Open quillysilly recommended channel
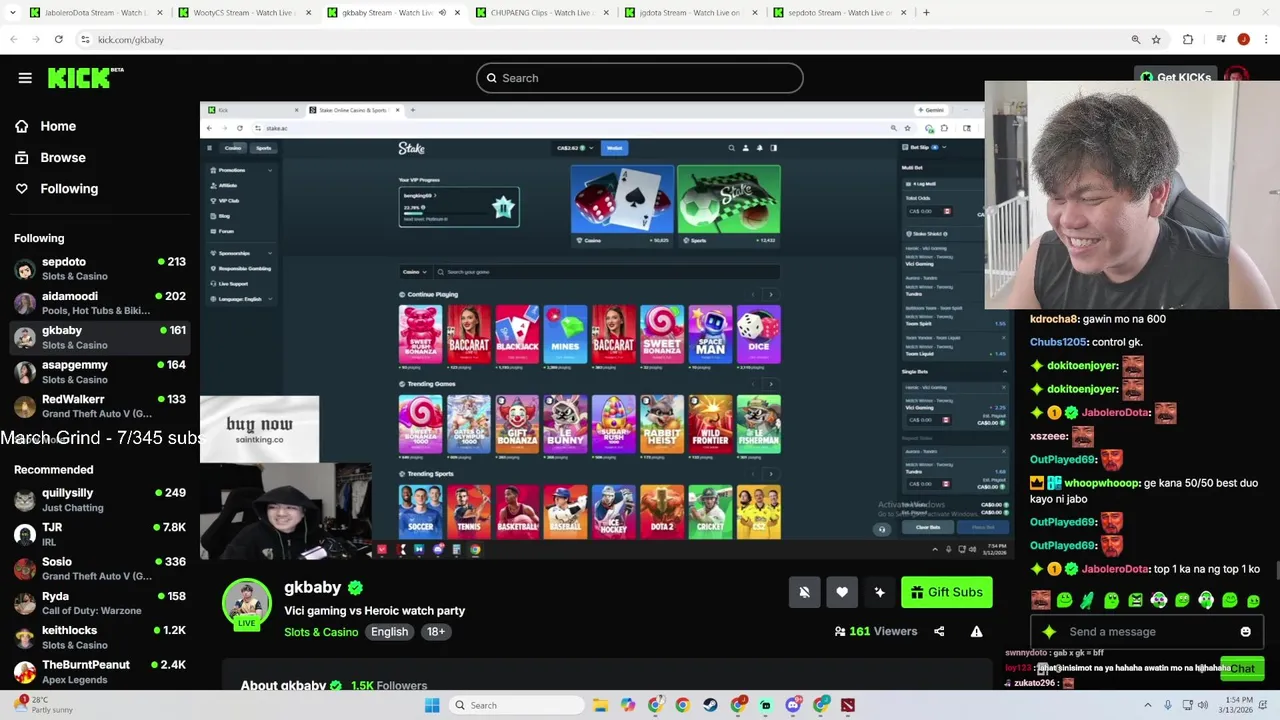This screenshot has width=1280, height=720. [x=100, y=500]
